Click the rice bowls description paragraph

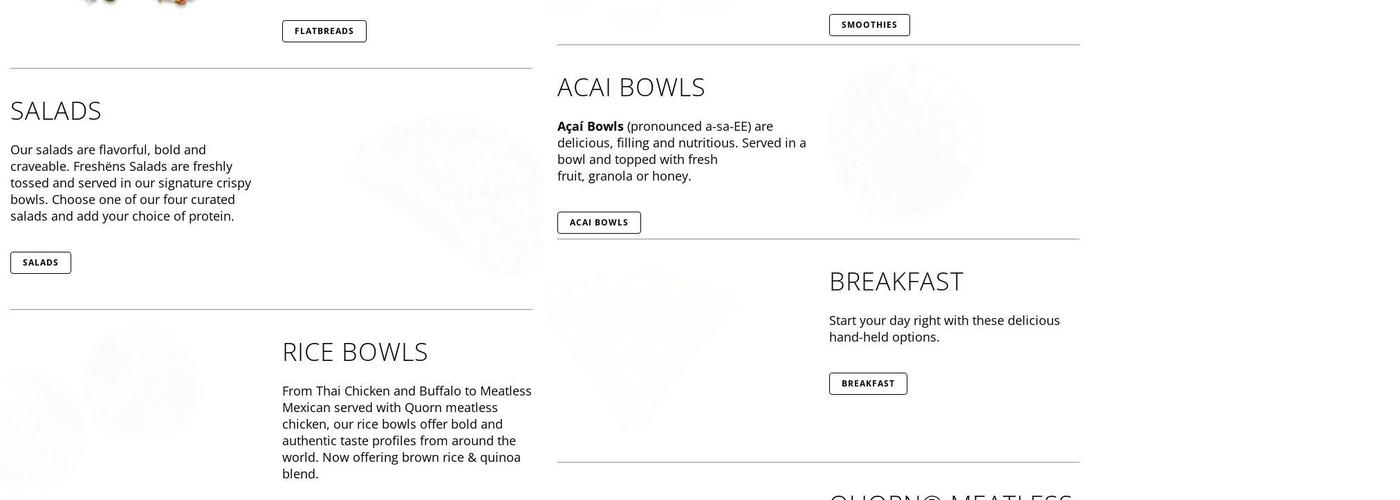coord(406,432)
